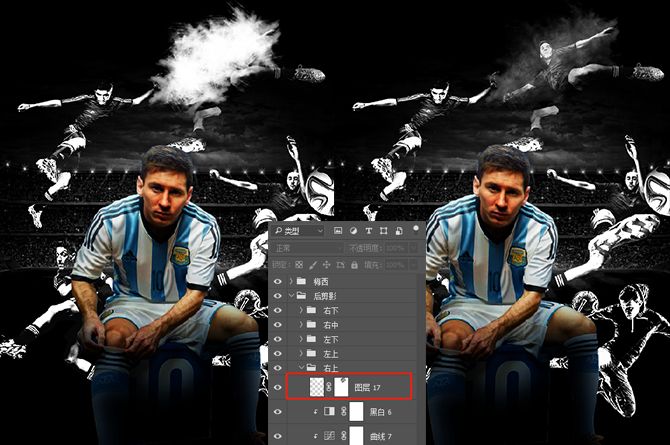Image resolution: width=670 pixels, height=445 pixels.
Task: Click the lock position icon
Action: [x=326, y=265]
